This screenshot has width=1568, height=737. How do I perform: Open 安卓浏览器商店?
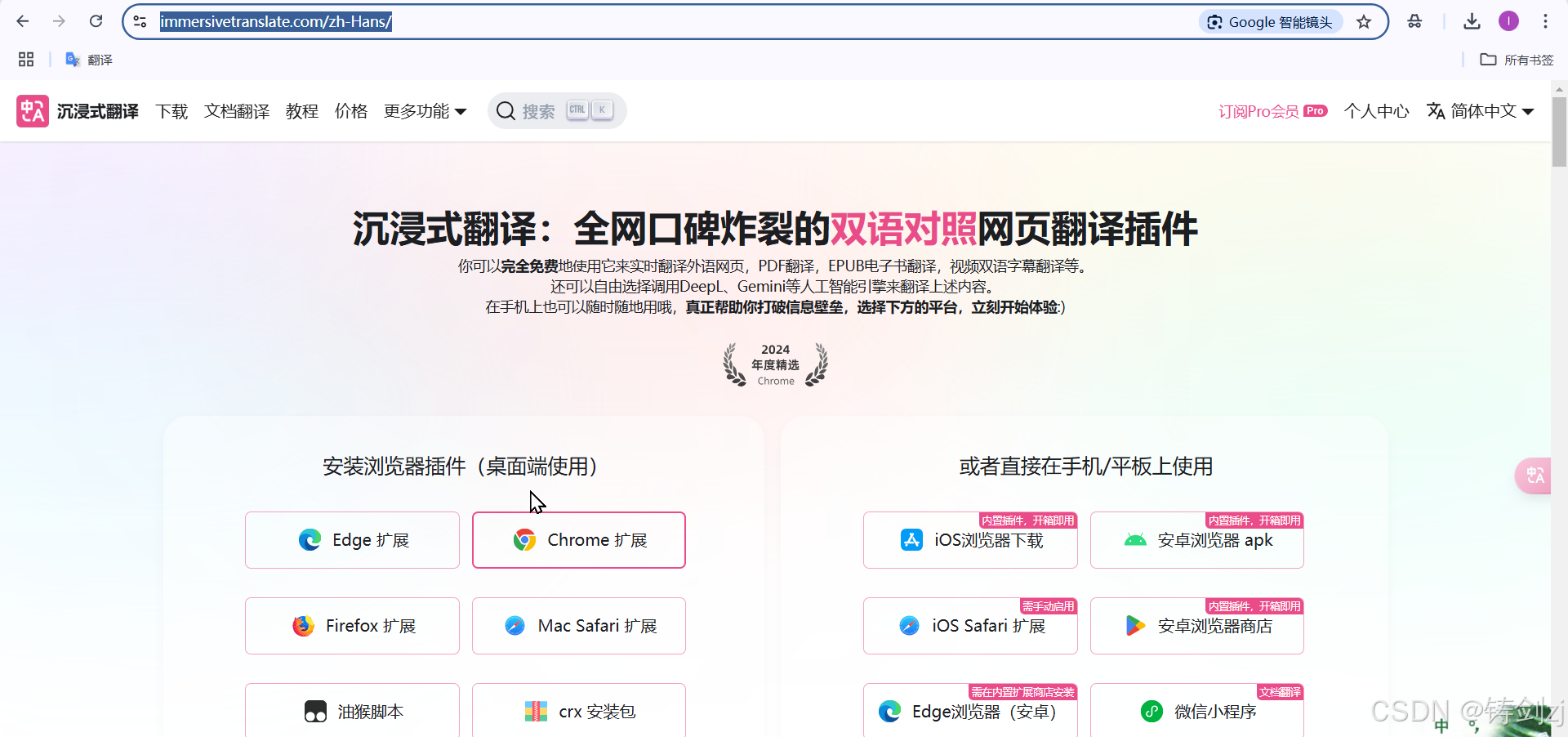pyautogui.click(x=1197, y=626)
